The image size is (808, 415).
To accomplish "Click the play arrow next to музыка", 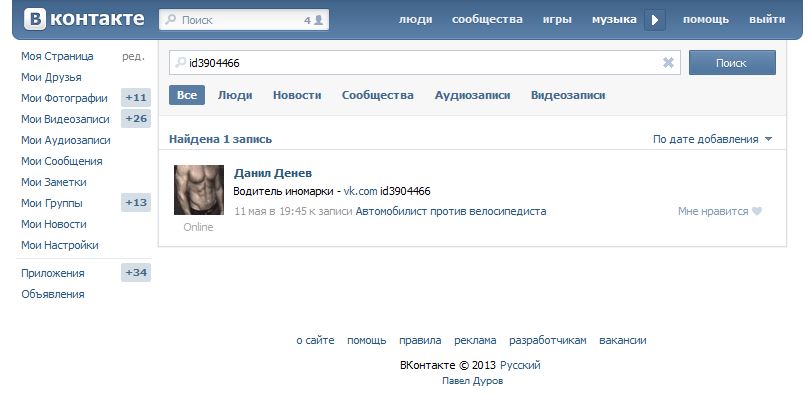I will point(655,20).
